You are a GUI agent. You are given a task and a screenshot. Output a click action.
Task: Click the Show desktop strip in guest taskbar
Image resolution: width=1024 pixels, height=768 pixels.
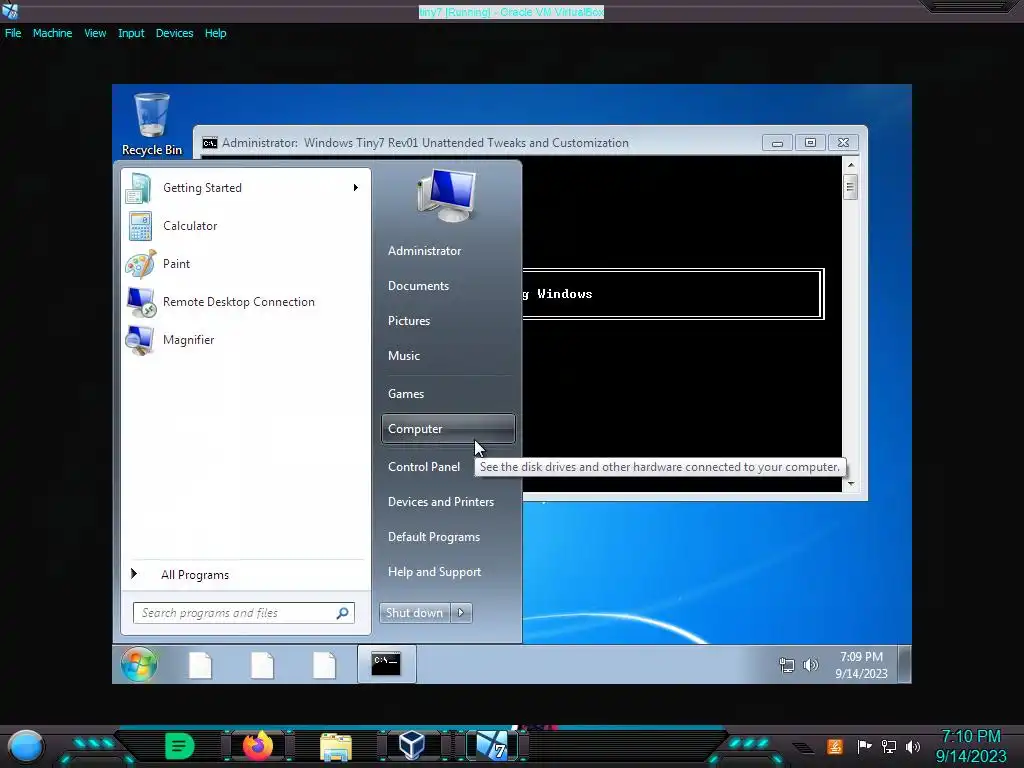[904, 664]
